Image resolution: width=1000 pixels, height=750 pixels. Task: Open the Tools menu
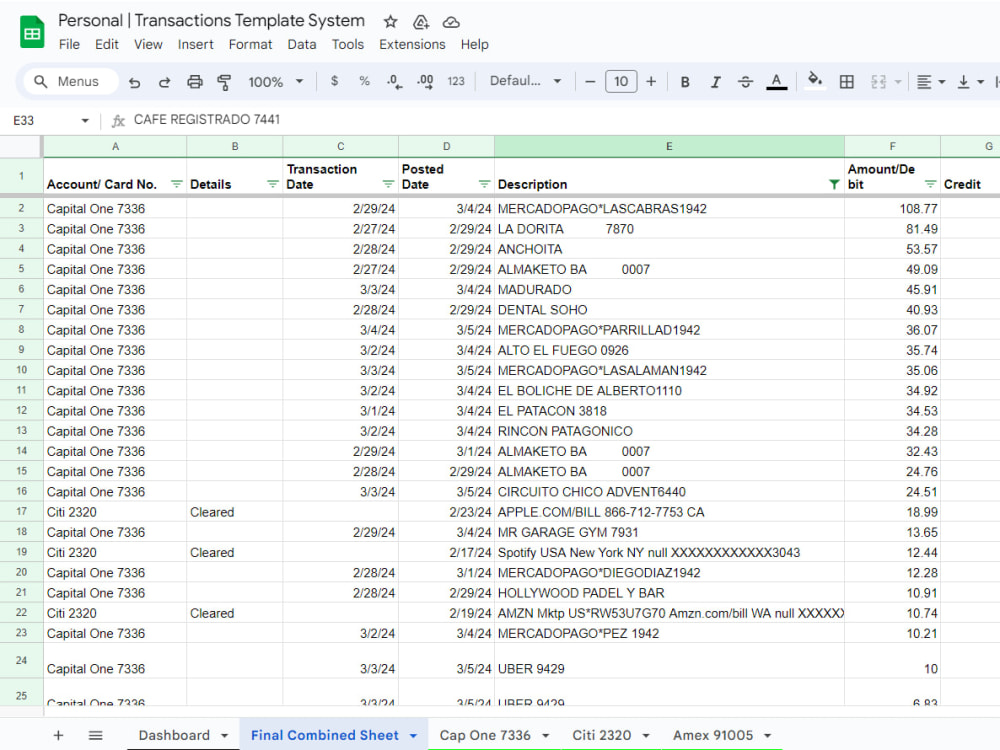348,45
